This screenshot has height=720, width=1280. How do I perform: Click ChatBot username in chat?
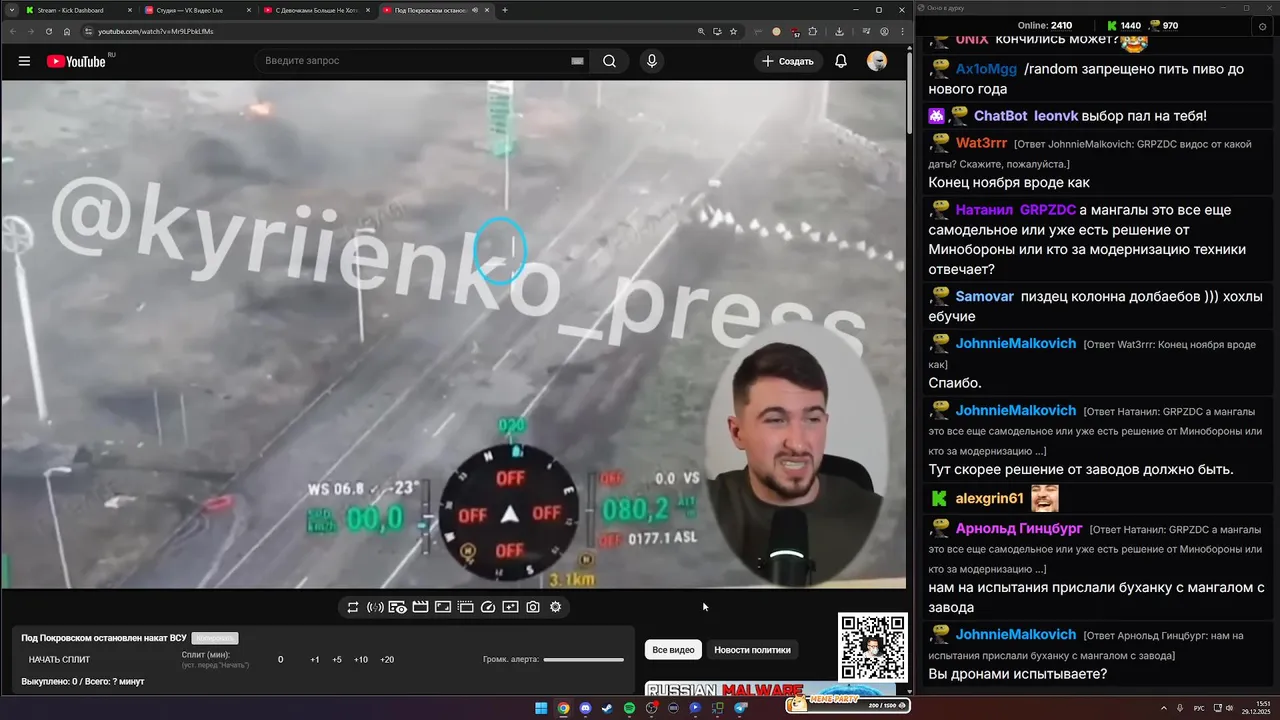(x=1001, y=116)
